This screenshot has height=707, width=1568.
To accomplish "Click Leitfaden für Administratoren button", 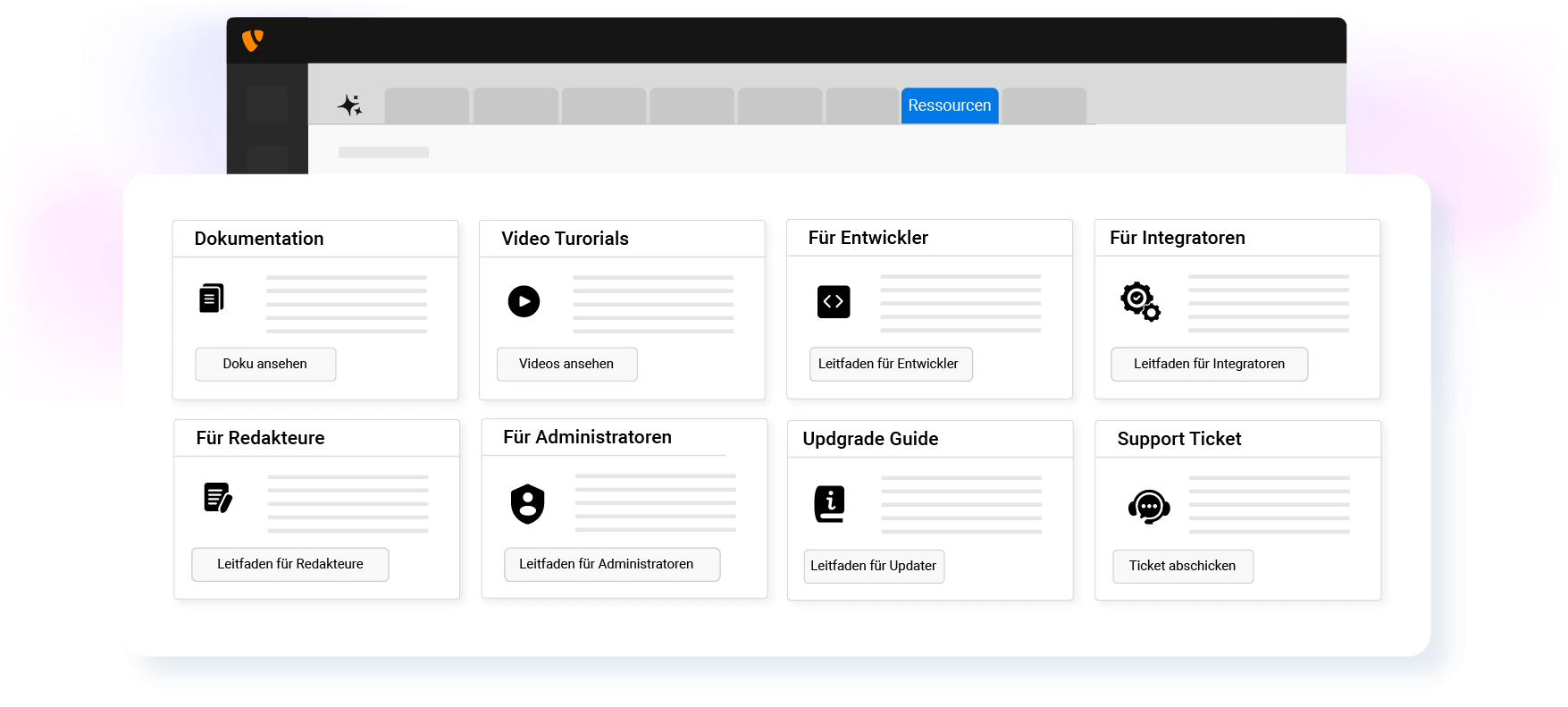I will pos(612,564).
